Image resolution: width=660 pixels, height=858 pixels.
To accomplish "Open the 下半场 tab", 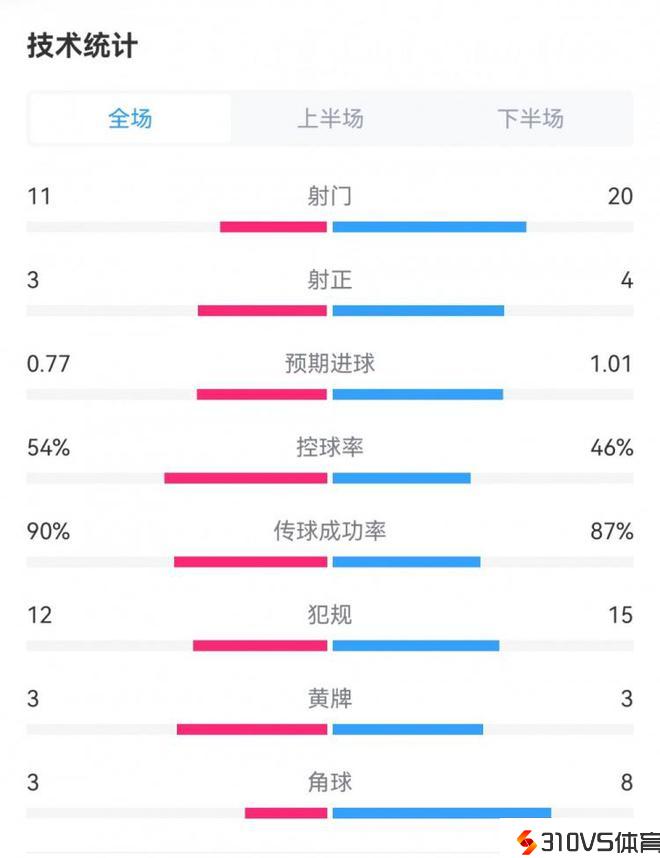I will coord(530,119).
